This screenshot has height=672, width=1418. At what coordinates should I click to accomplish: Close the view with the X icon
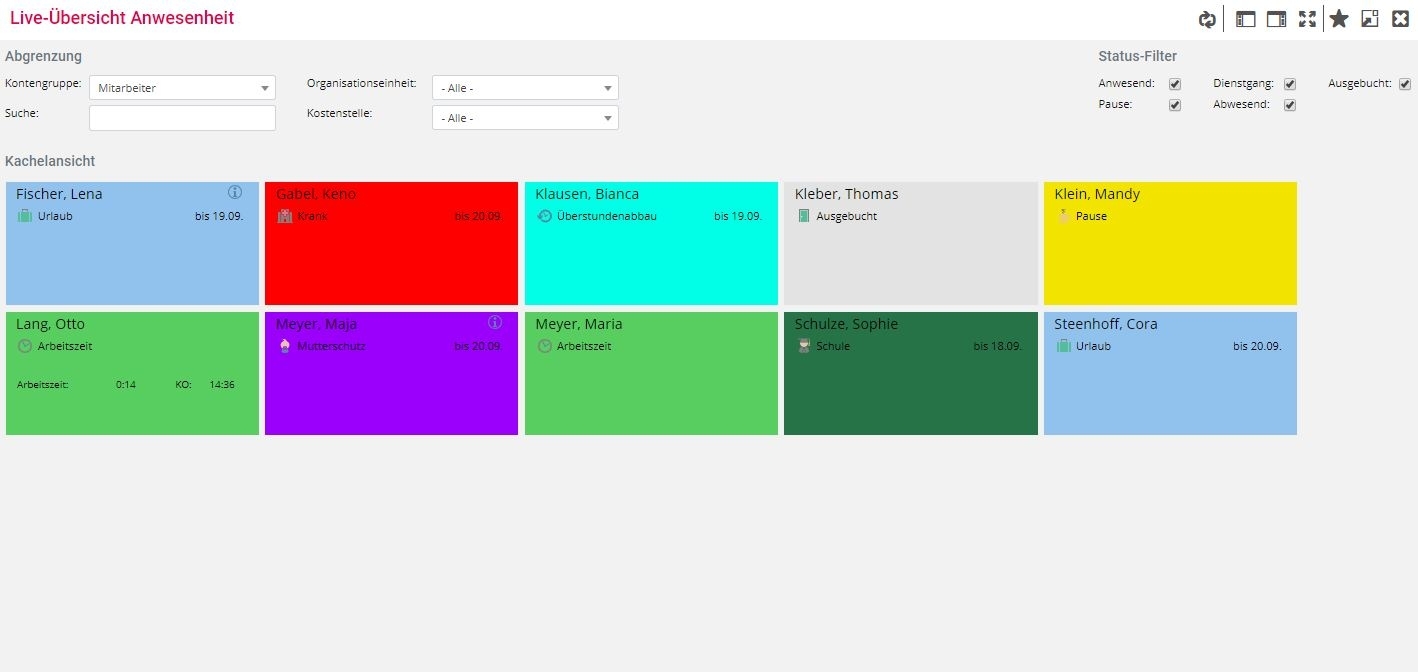click(x=1400, y=19)
